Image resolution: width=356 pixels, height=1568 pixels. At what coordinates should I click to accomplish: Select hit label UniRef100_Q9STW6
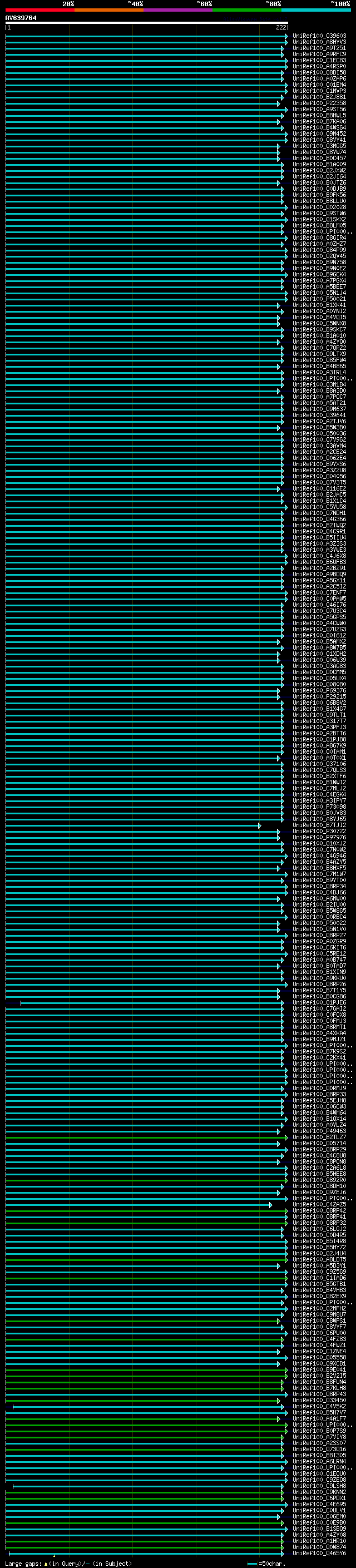click(319, 213)
